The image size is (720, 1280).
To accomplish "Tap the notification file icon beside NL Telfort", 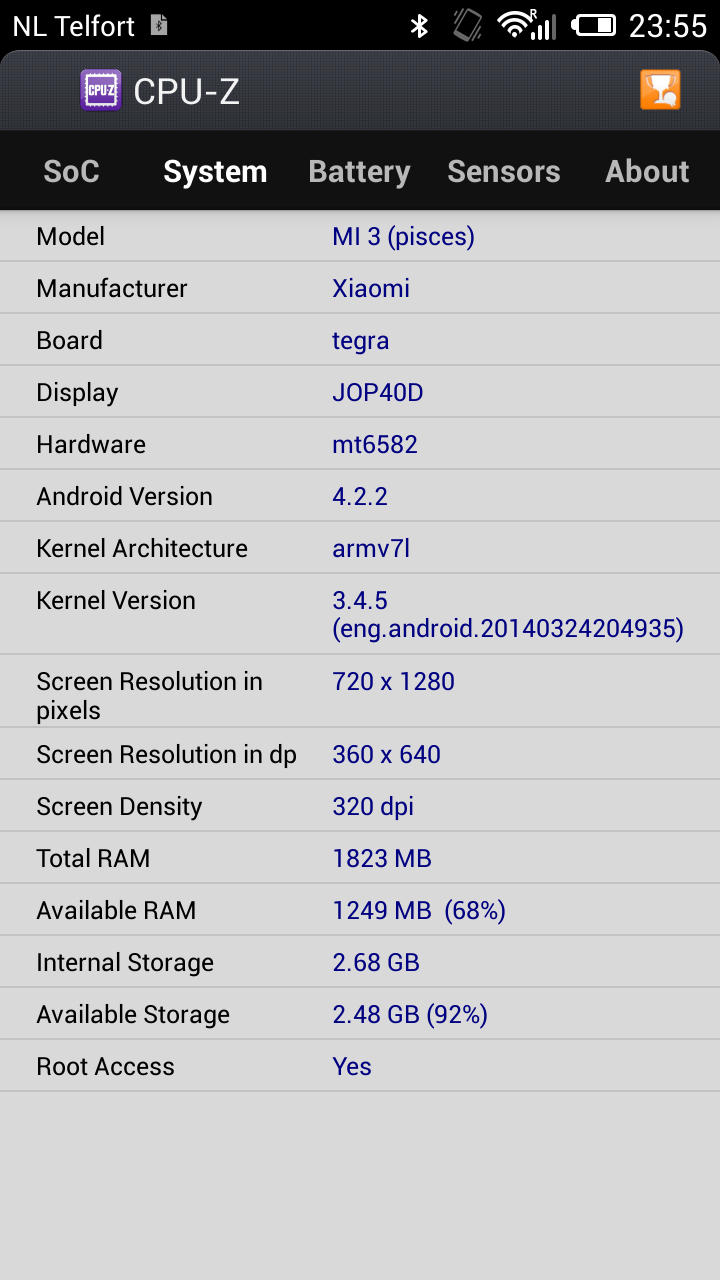I will coord(159,25).
